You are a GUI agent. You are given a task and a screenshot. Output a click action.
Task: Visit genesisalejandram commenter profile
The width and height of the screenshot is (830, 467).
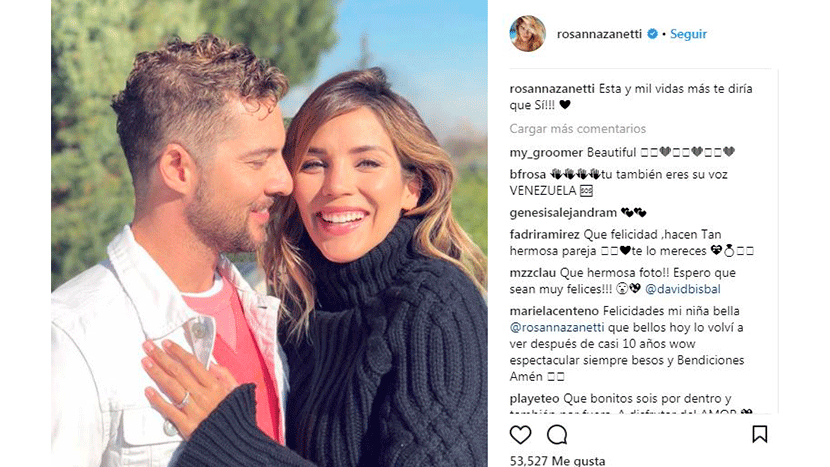563,213
